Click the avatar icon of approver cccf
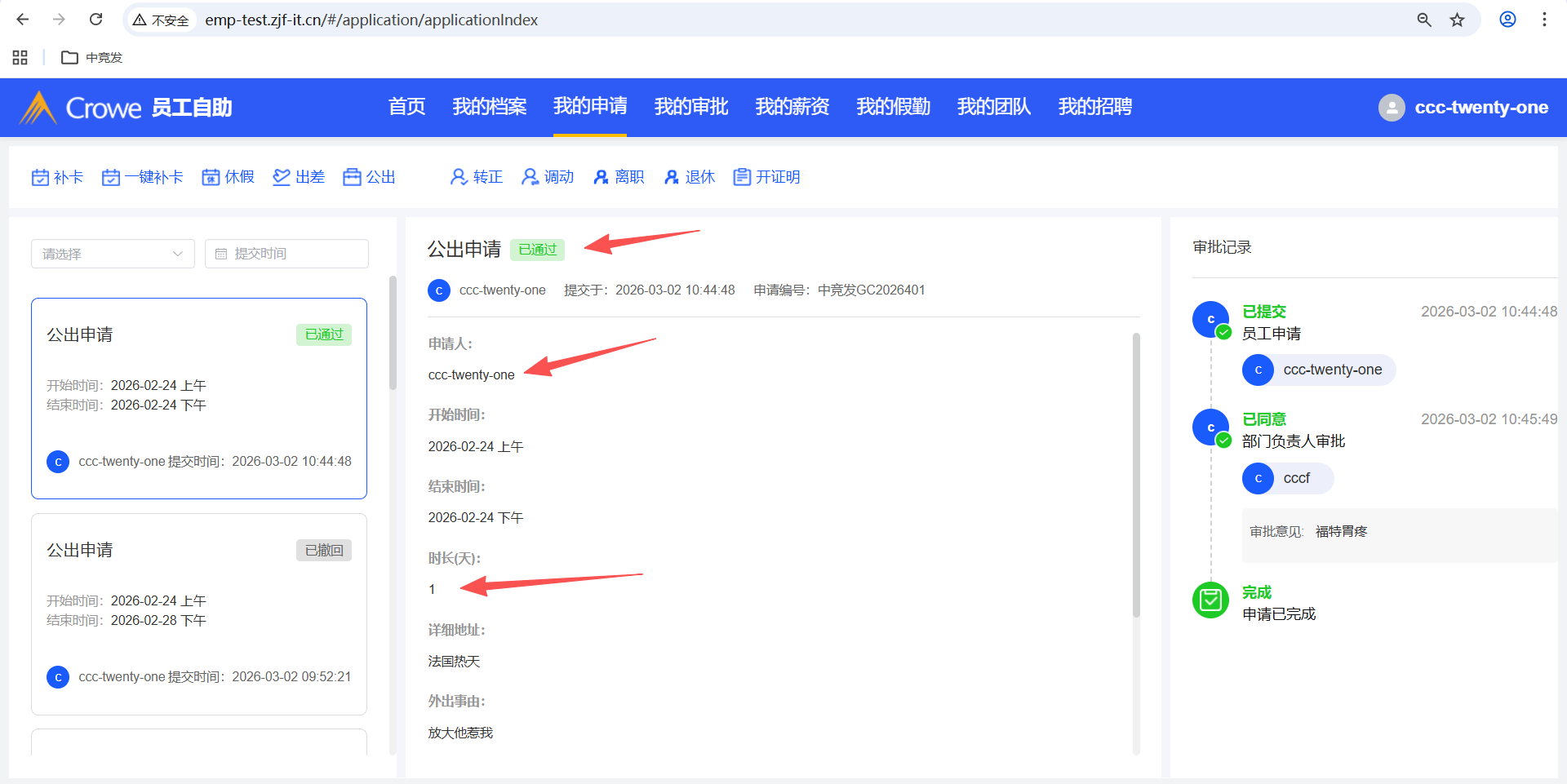The image size is (1567, 784). (x=1258, y=479)
